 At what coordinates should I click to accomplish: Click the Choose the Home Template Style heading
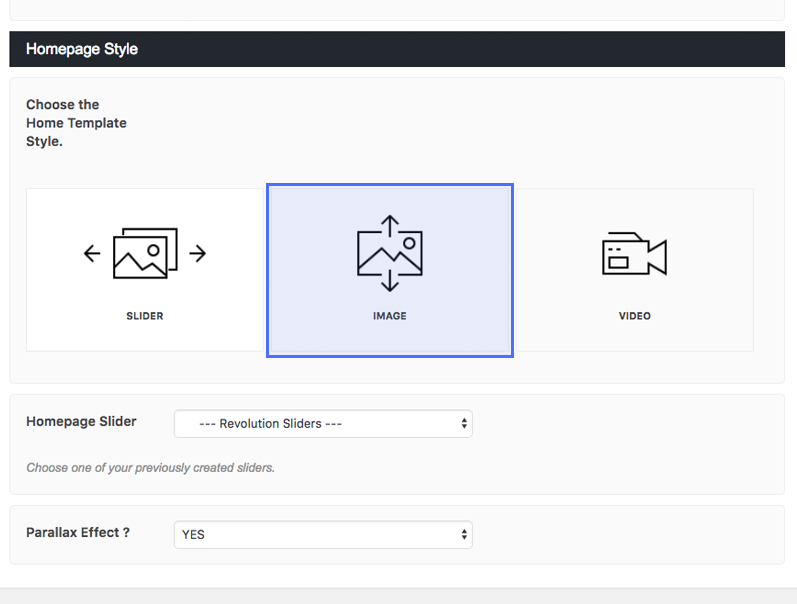coord(76,123)
